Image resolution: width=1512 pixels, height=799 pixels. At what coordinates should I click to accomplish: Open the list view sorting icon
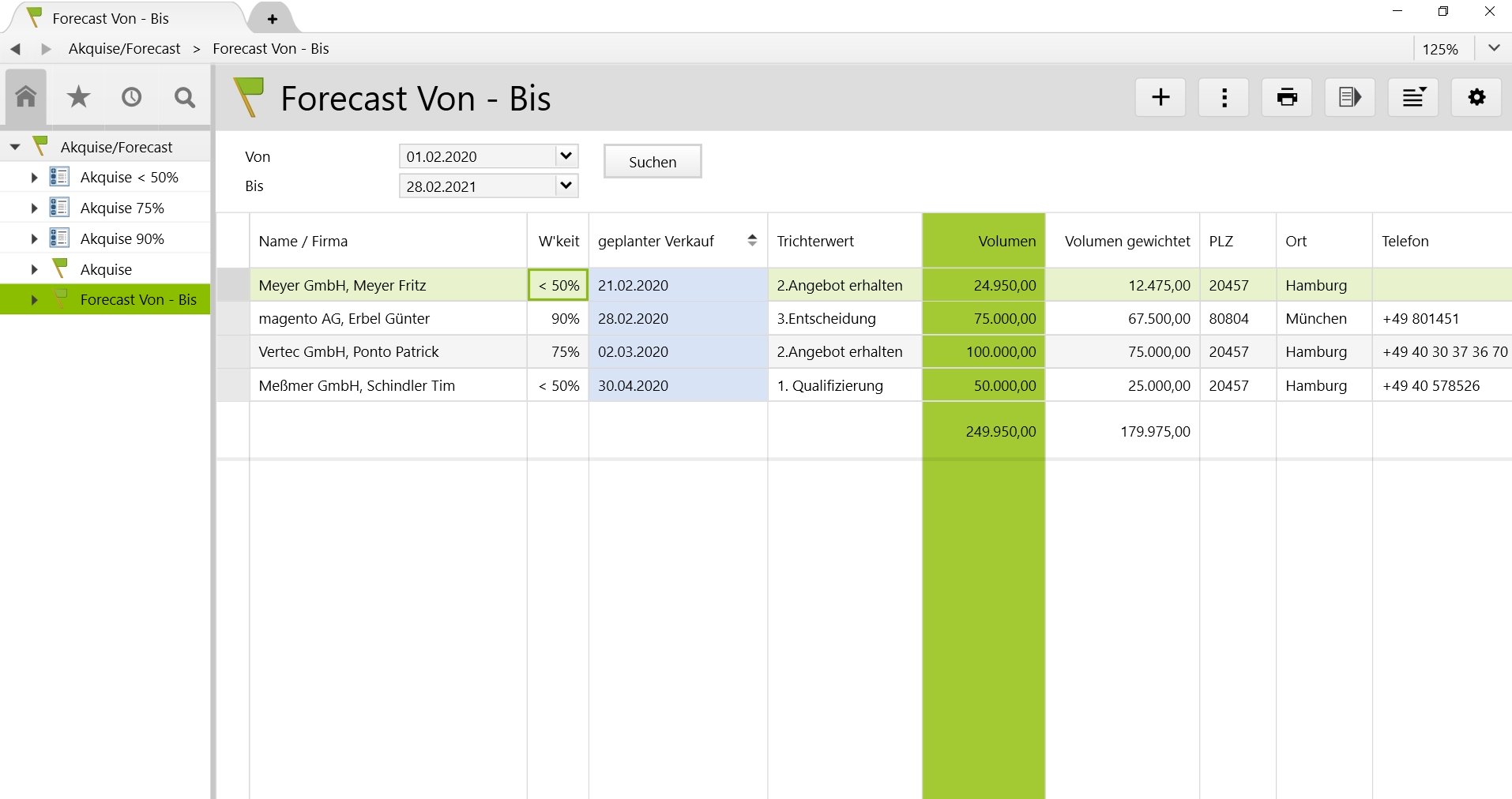tap(1412, 97)
